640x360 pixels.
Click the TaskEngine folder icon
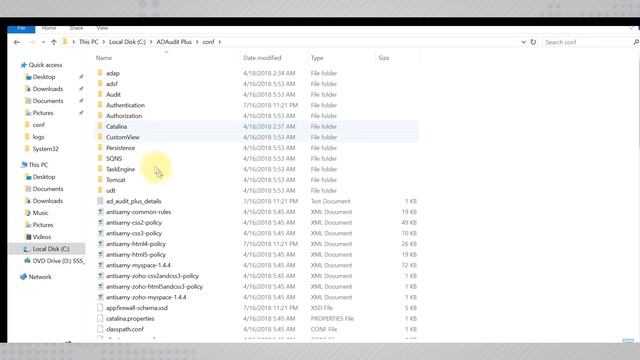[x=100, y=169]
